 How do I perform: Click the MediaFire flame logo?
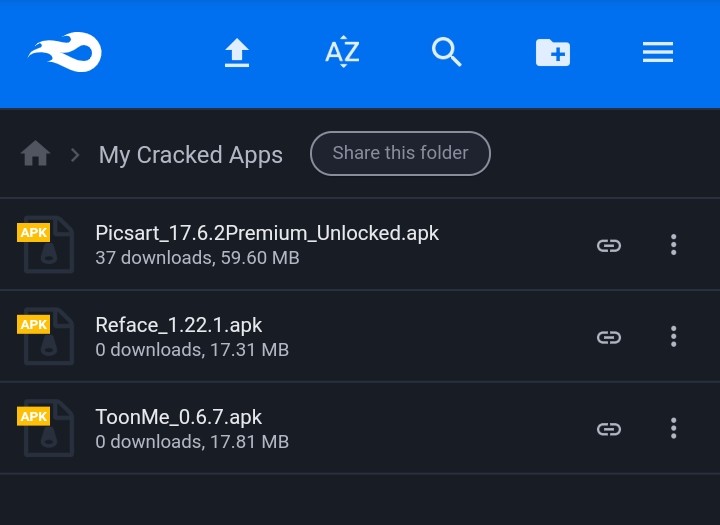(65, 52)
